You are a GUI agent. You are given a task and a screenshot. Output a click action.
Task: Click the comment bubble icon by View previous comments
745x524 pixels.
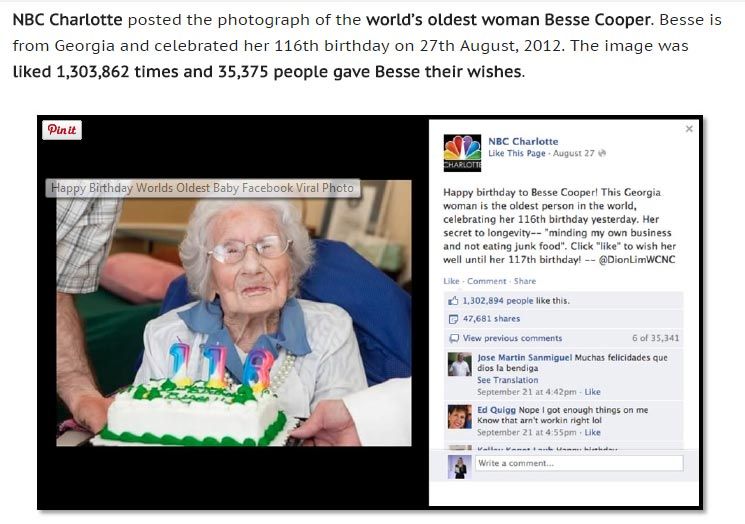(x=454, y=338)
